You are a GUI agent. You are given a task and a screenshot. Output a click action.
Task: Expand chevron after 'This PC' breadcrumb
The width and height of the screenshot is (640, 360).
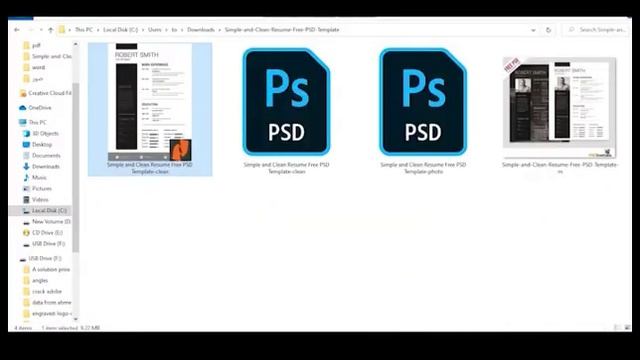point(98,30)
